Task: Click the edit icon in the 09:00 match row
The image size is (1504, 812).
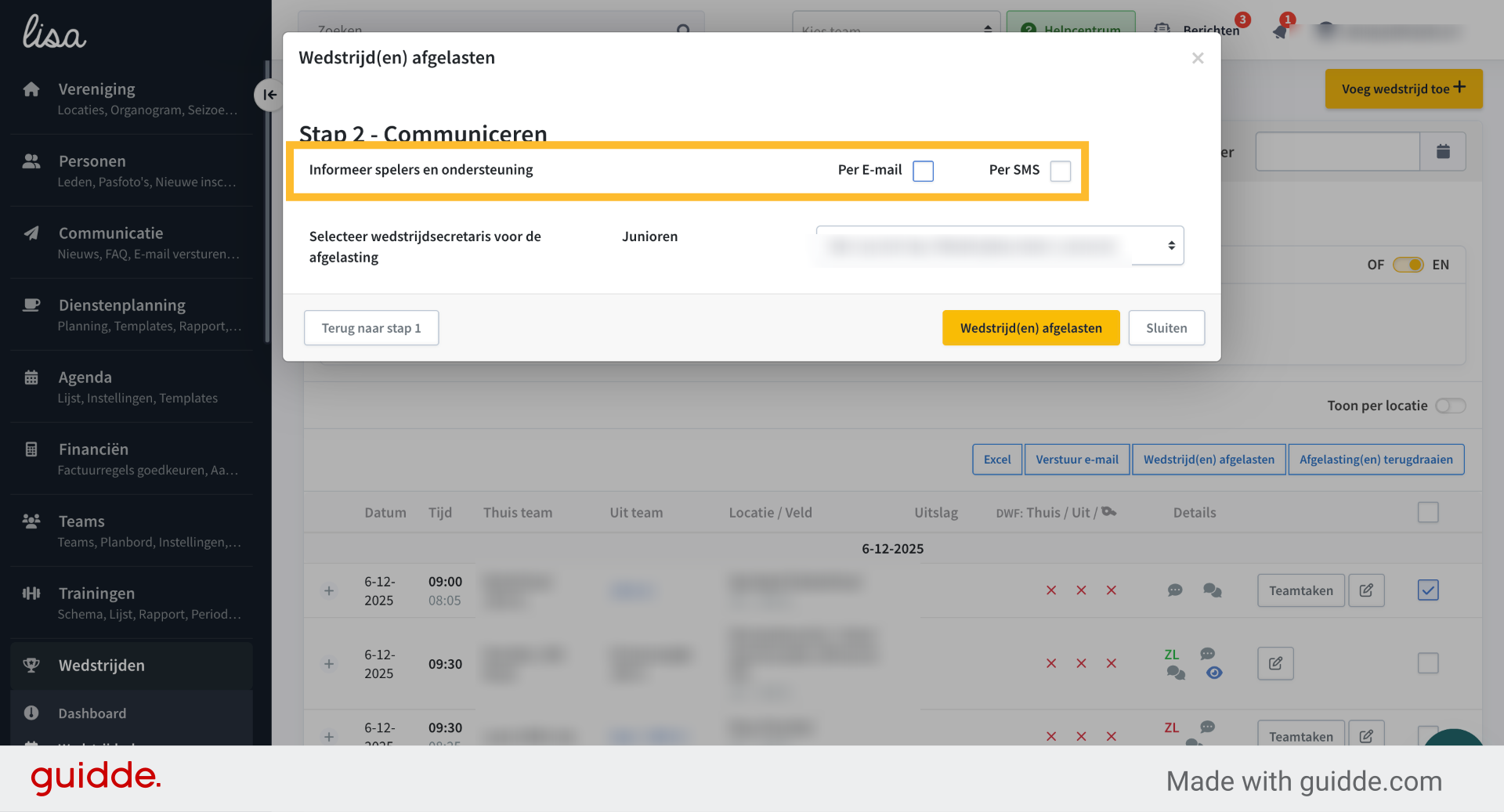Action: point(1366,590)
